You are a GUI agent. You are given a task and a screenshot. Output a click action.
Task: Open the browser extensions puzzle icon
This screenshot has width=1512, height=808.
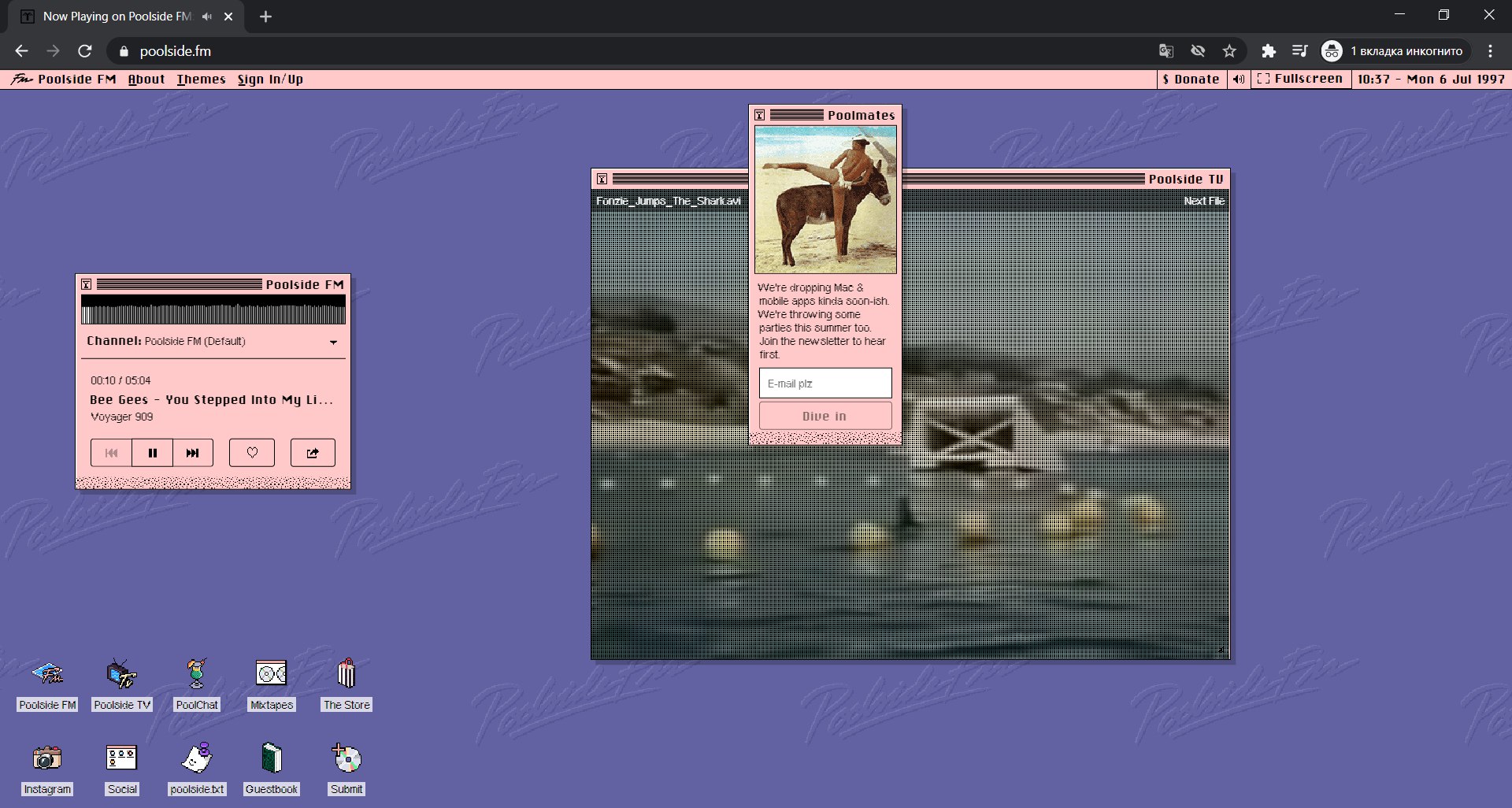click(1269, 51)
